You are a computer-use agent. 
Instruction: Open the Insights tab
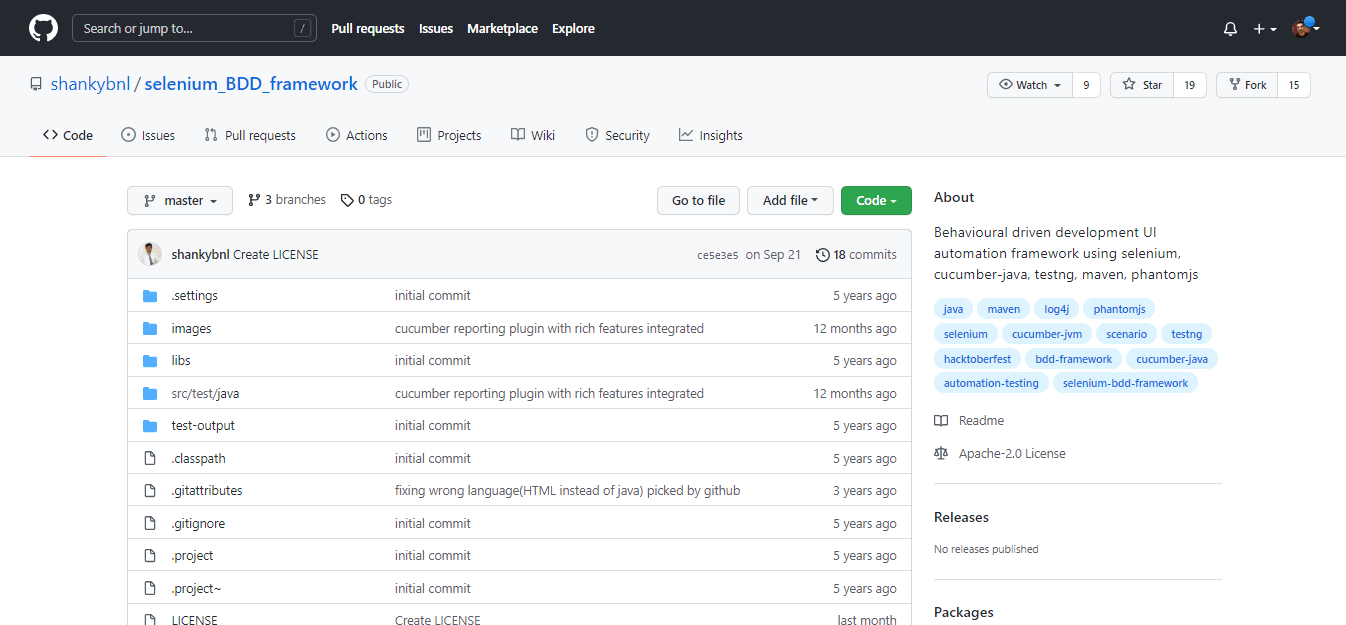710,136
